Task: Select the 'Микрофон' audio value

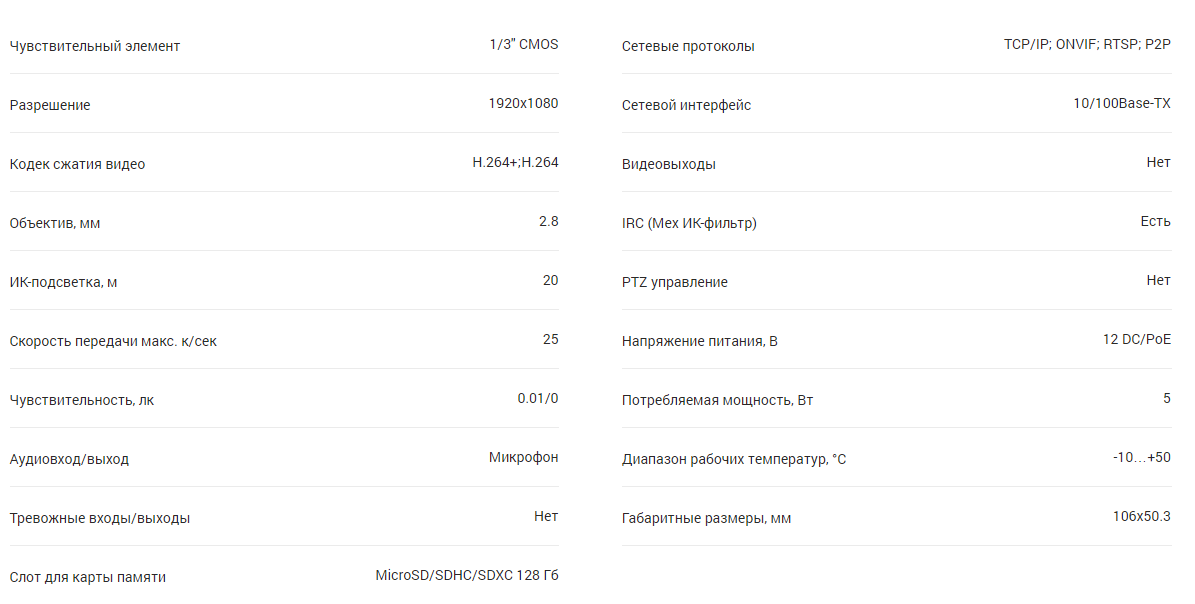Action: point(524,457)
